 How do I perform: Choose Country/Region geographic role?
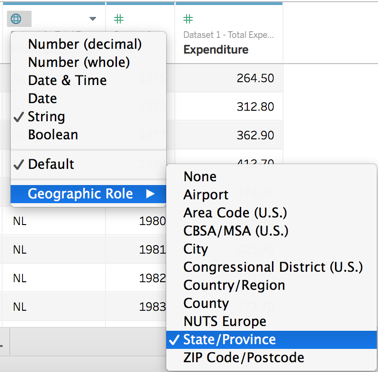point(272,285)
